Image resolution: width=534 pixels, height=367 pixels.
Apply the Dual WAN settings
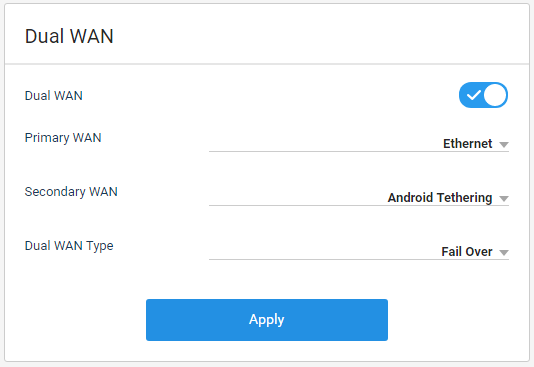pyautogui.click(x=267, y=320)
